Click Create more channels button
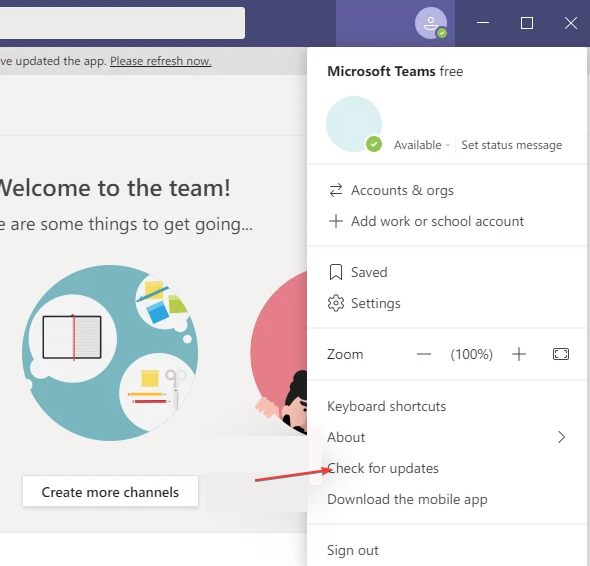This screenshot has height=566, width=590. click(110, 491)
